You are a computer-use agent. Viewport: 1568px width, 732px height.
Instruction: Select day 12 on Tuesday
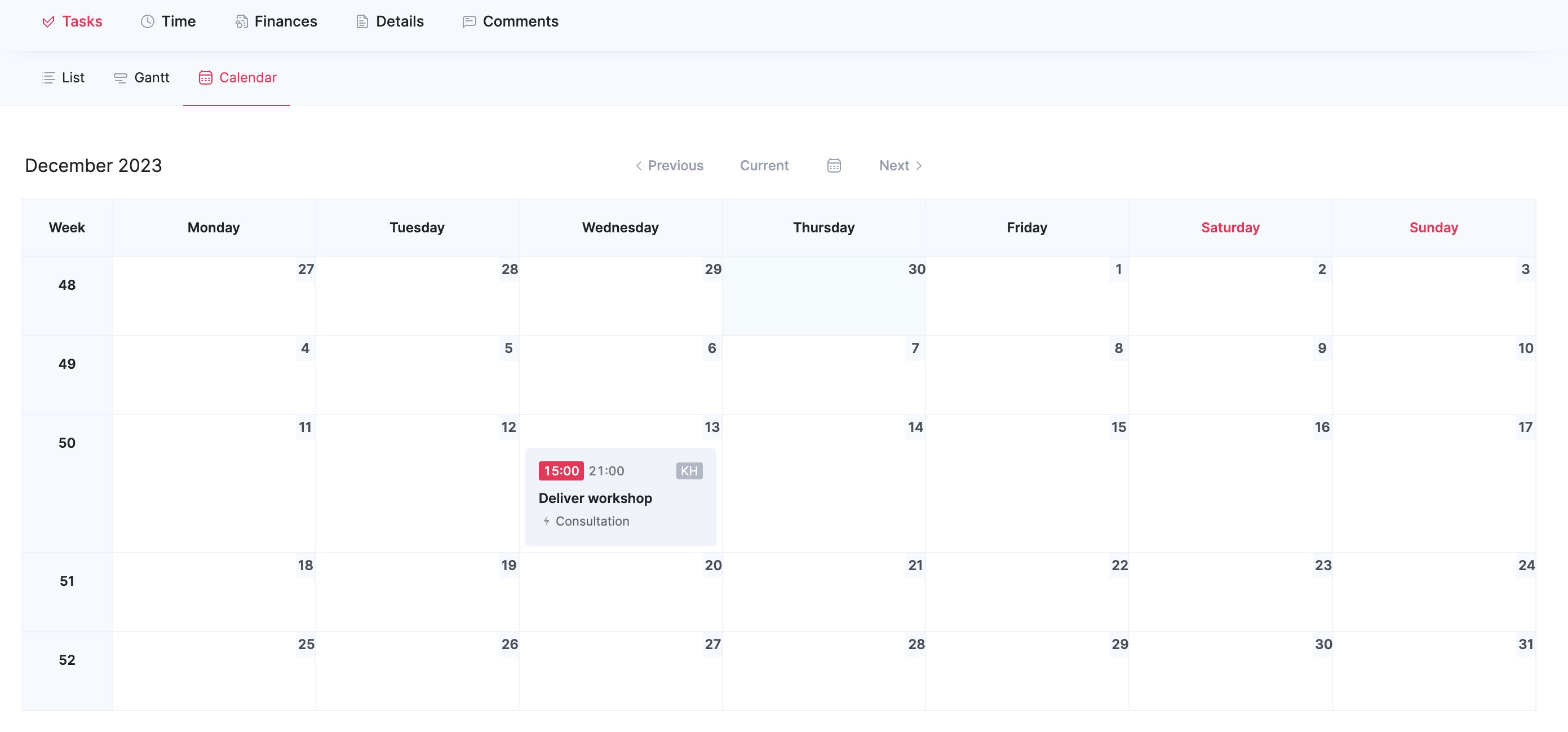tap(417, 483)
